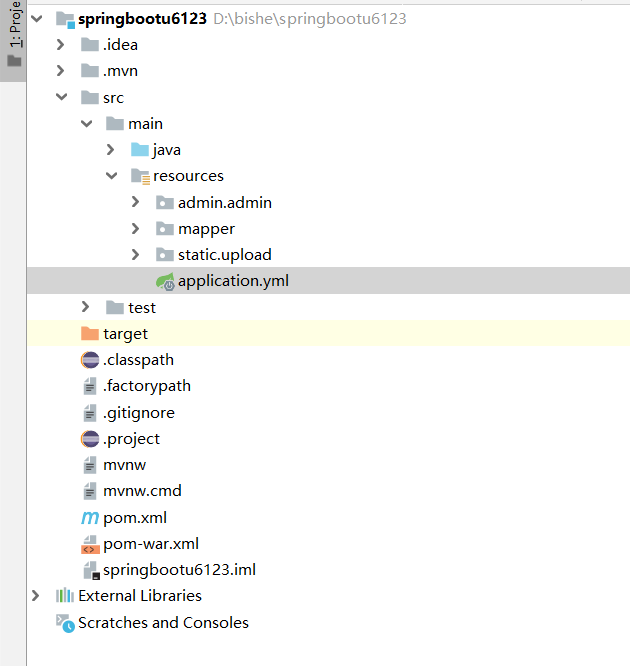Click the blue java source folder icon
This screenshot has height=666, width=630.
[140, 150]
